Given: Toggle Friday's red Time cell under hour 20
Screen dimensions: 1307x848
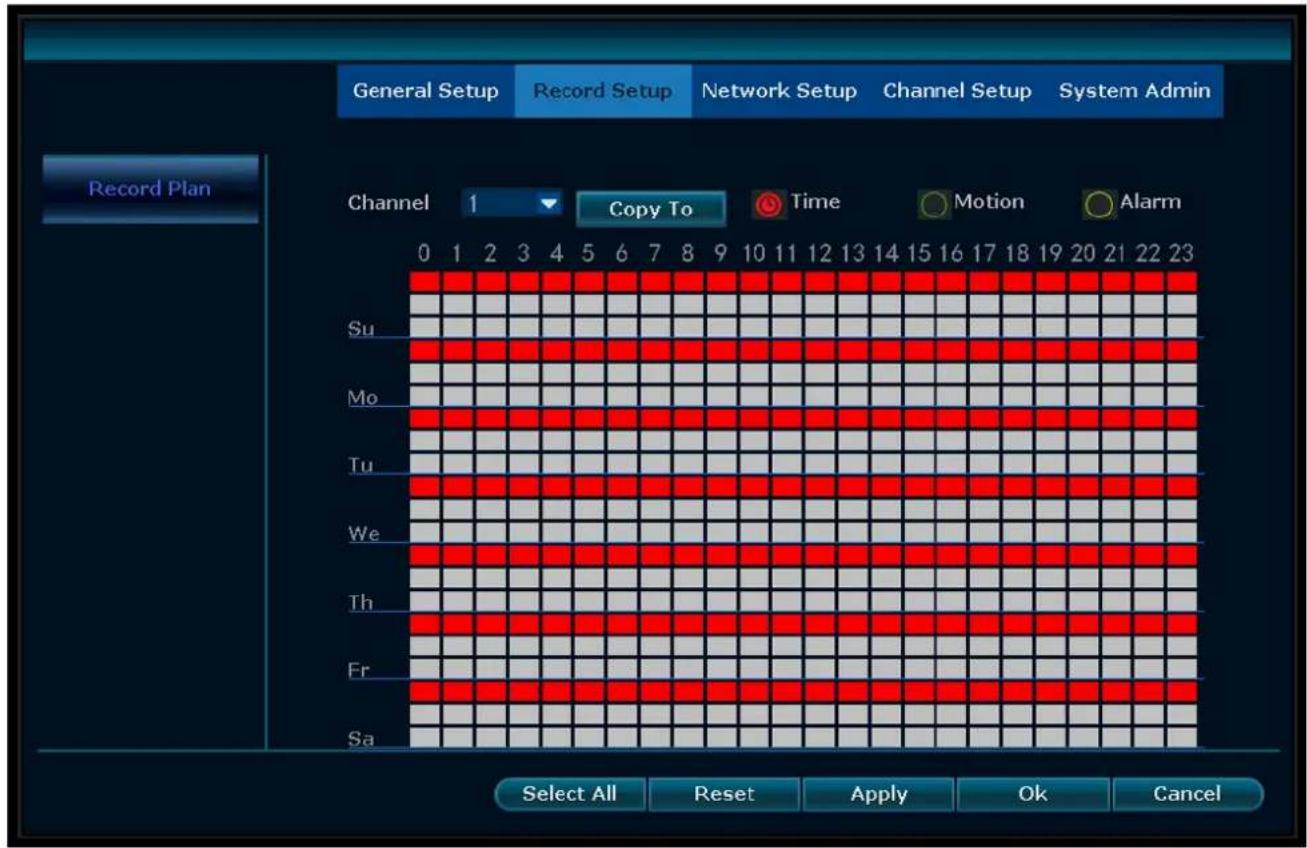Looking at the screenshot, I should pos(1083,622).
